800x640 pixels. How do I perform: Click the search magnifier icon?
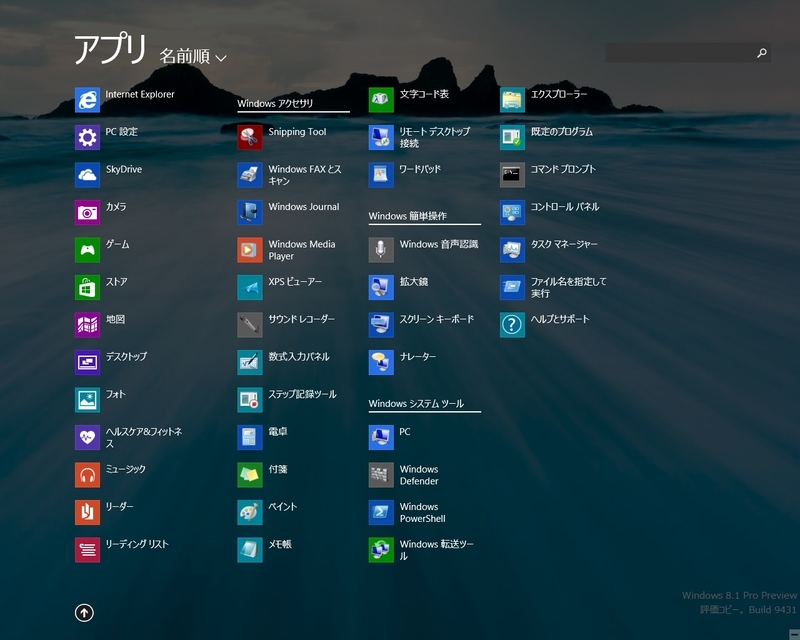pos(761,53)
